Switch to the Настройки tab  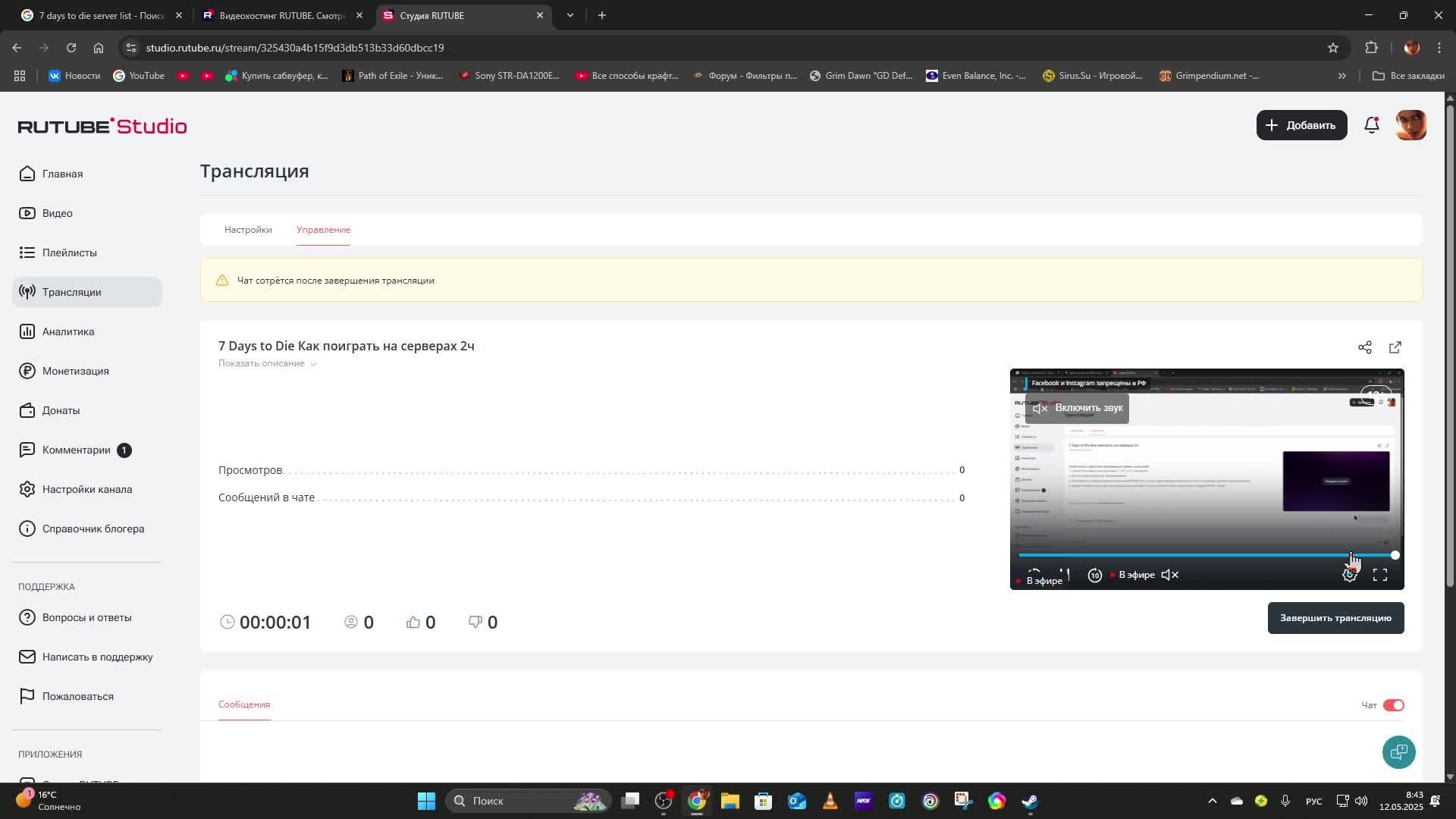tap(248, 230)
